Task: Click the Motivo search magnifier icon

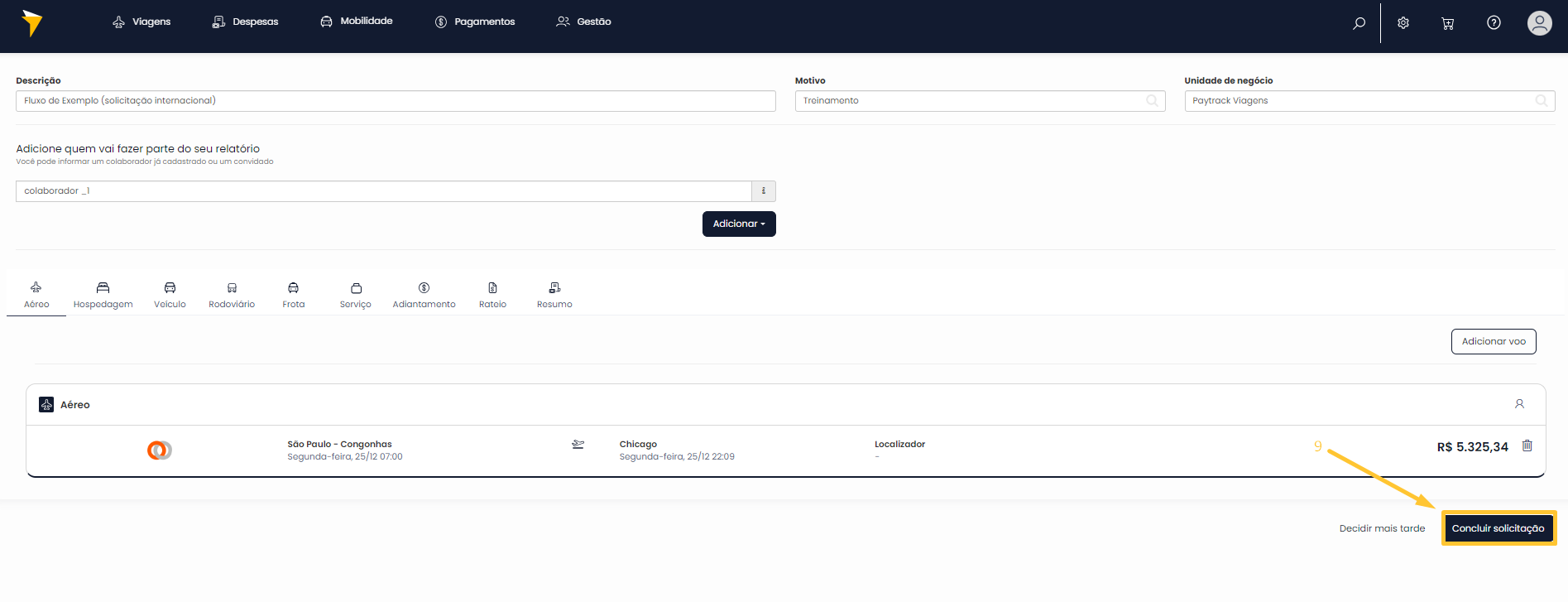Action: coord(1152,101)
